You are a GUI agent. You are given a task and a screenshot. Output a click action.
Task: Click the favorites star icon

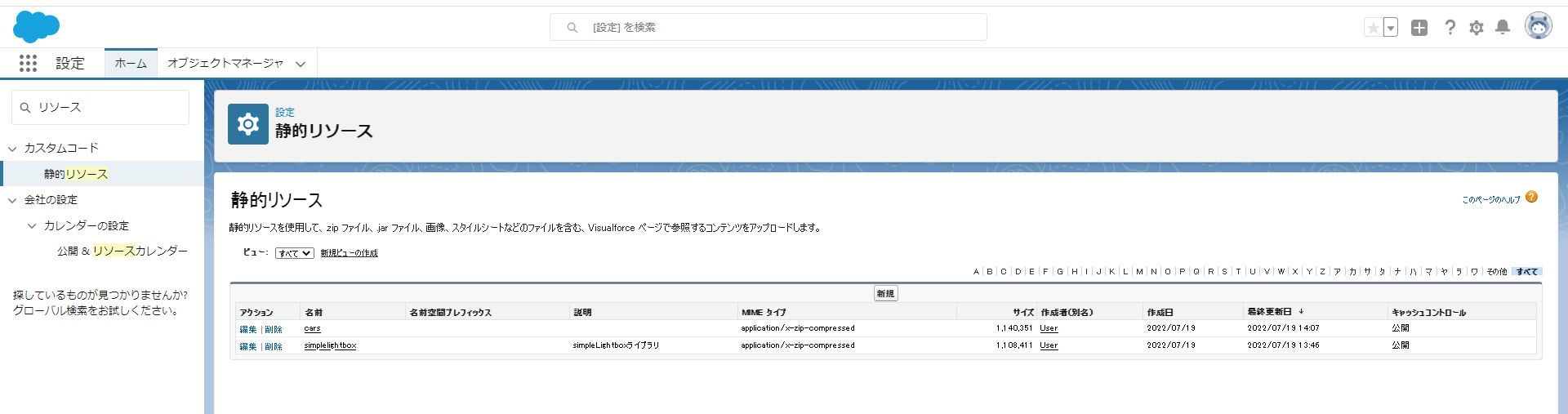point(1374,28)
